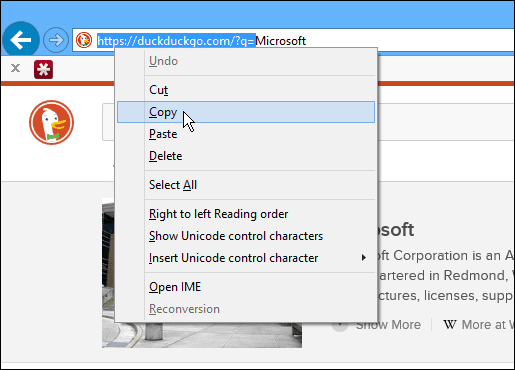515x370 pixels.
Task: Choose Paste in the context menu
Action: click(246, 134)
